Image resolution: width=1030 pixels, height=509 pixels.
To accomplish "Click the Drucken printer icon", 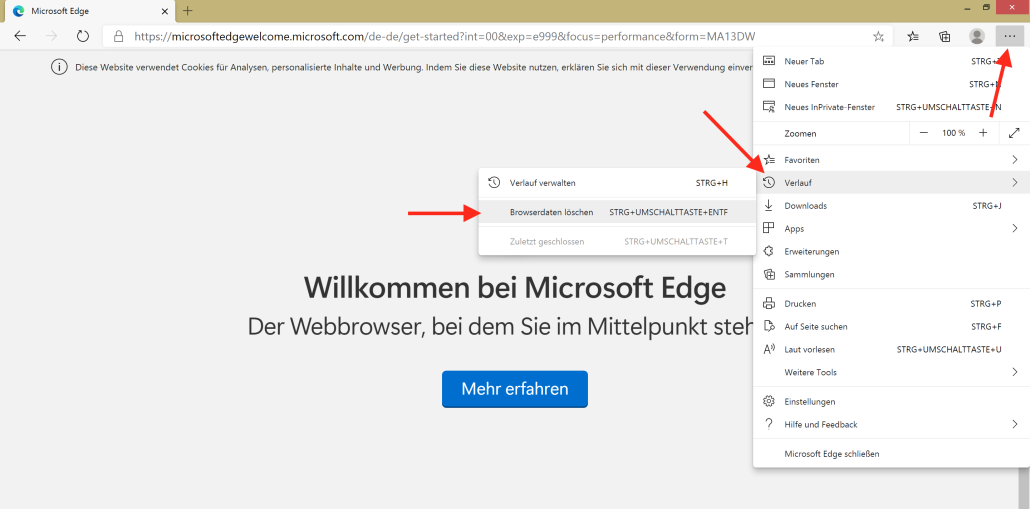I will coord(769,303).
